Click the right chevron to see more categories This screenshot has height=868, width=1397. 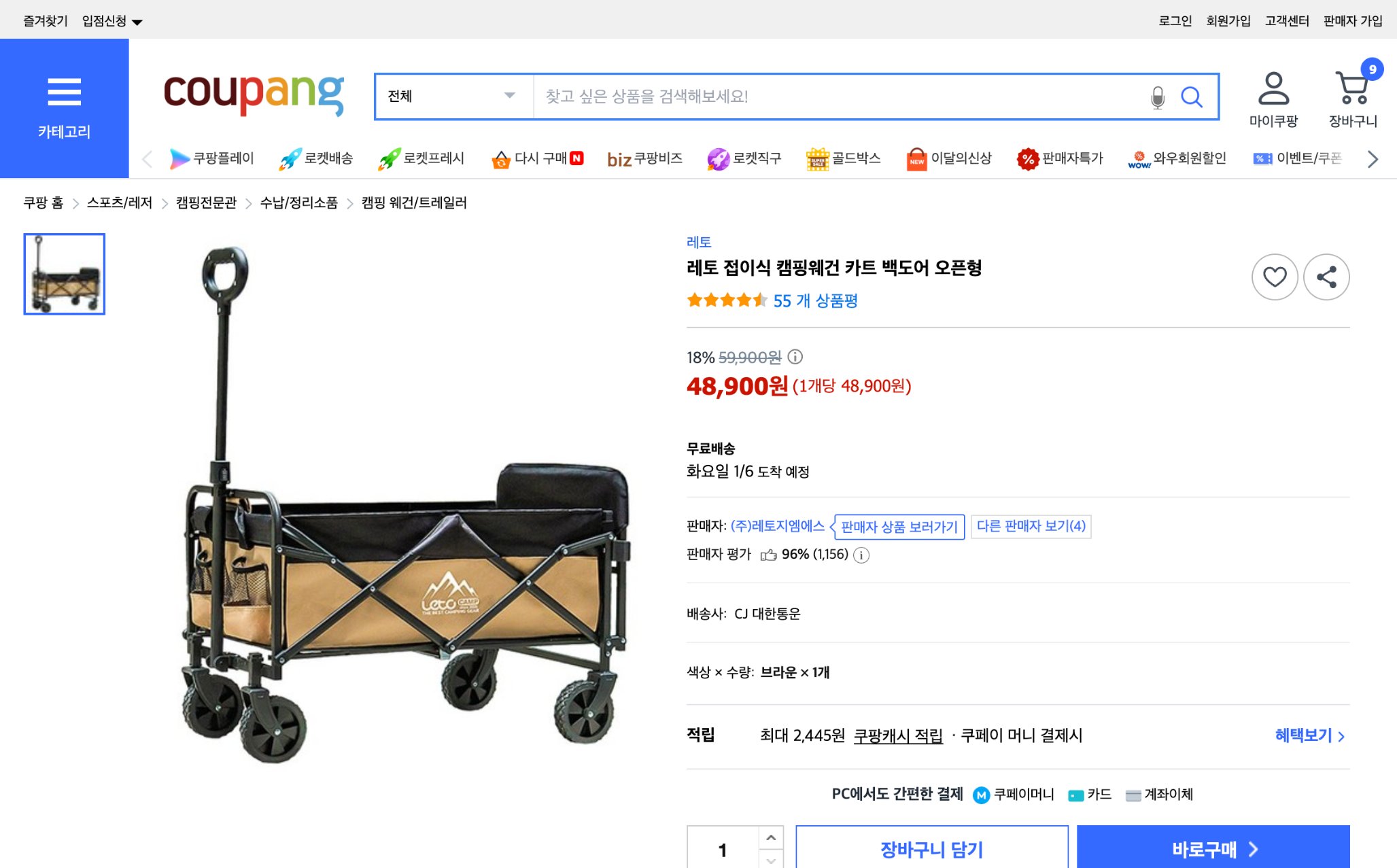[1372, 158]
